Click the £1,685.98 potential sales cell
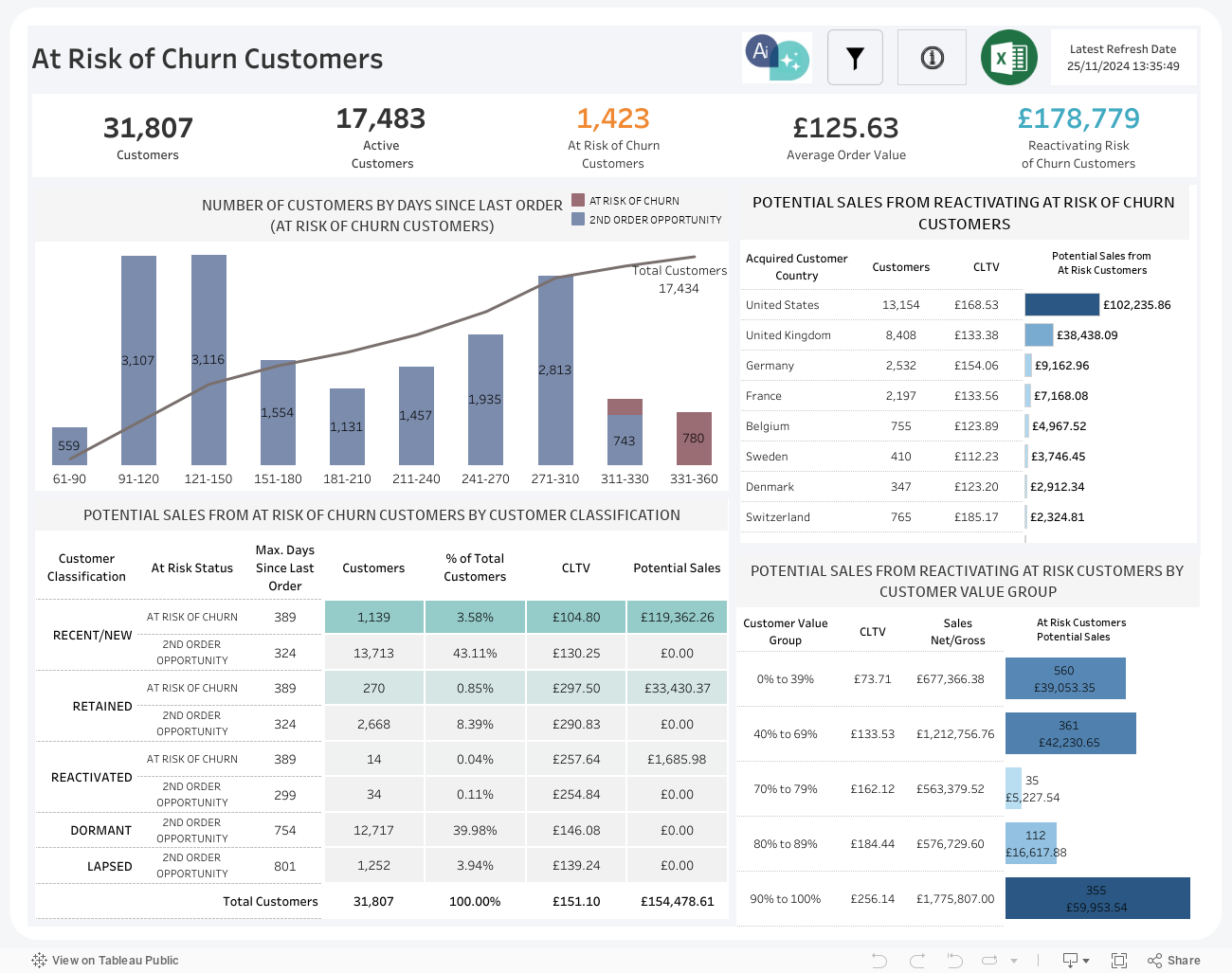Viewport: 1232px width, 973px height. [x=677, y=759]
